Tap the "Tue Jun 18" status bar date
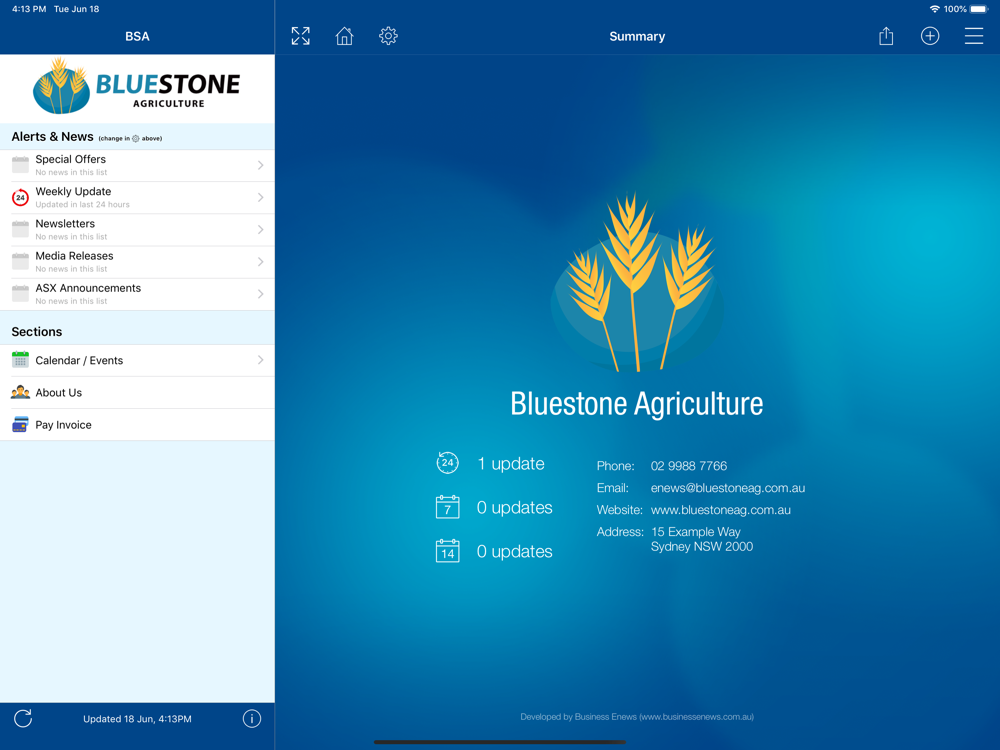Image resolution: width=1000 pixels, height=750 pixels. [77, 9]
